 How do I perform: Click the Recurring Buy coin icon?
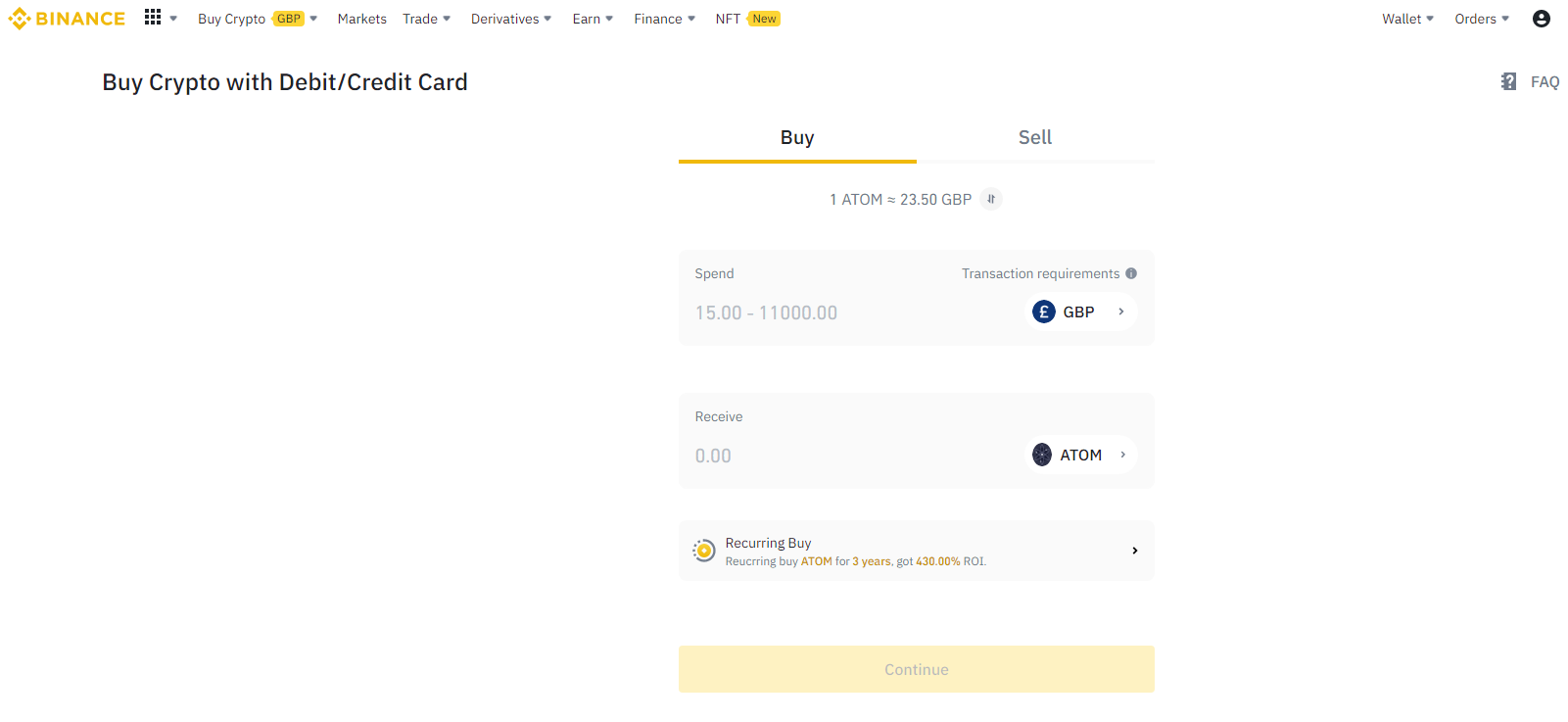(703, 551)
